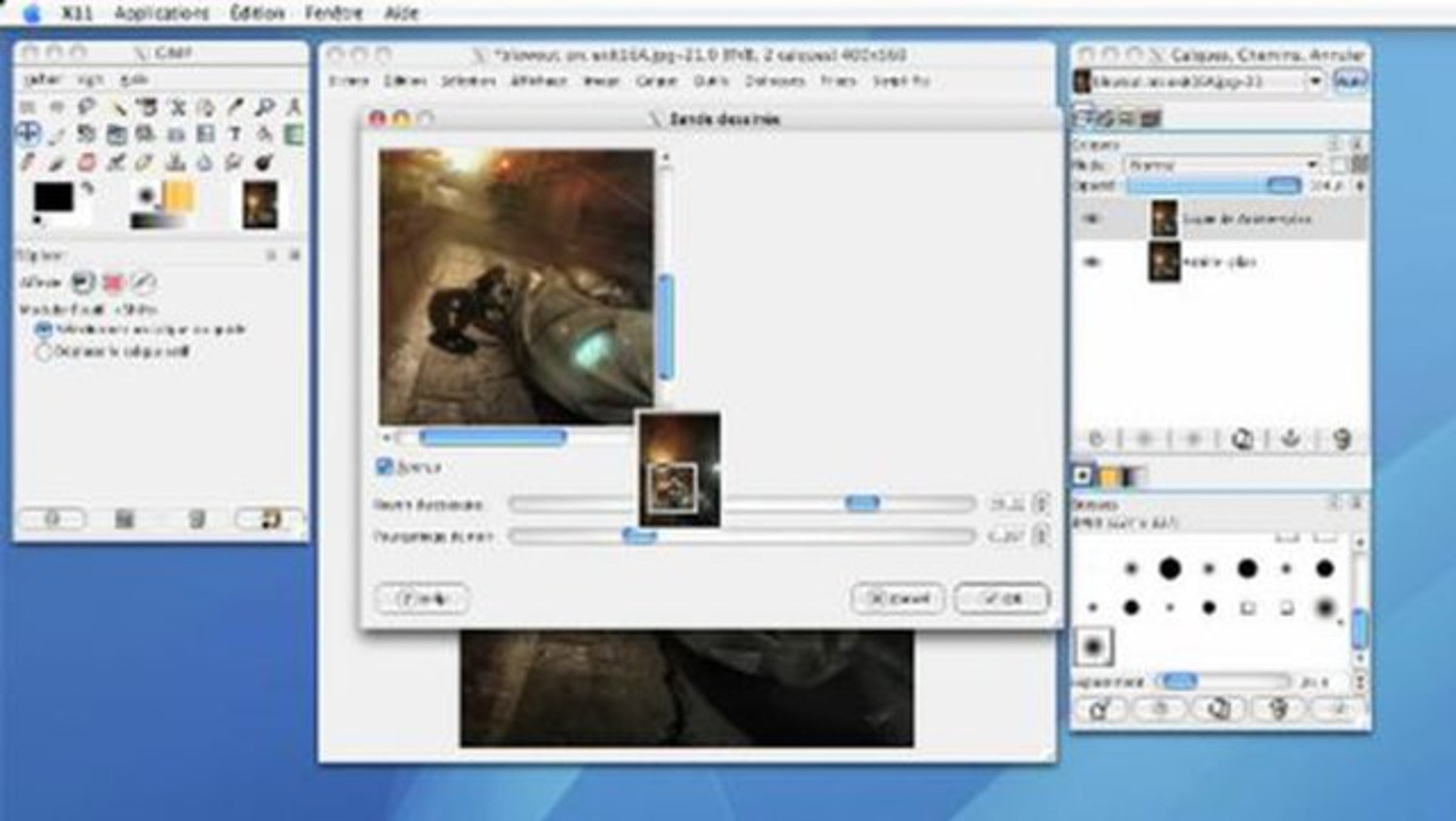The image size is (1456, 821).
Task: Select the Ellipse Select tool
Action: 57,107
